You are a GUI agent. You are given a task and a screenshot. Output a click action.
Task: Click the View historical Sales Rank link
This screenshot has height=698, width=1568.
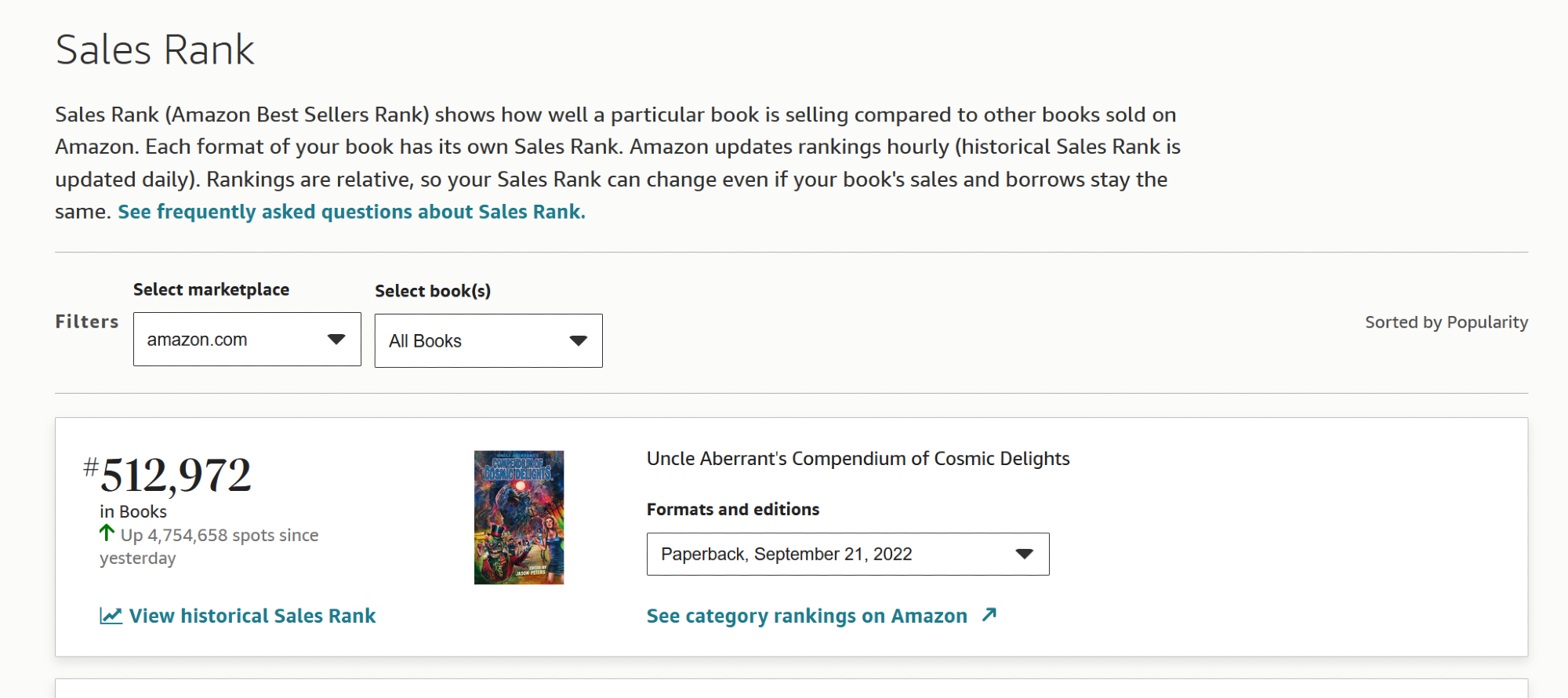[252, 616]
